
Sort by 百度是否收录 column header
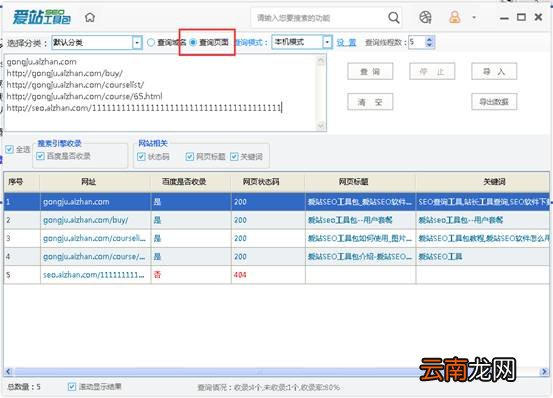pos(191,182)
